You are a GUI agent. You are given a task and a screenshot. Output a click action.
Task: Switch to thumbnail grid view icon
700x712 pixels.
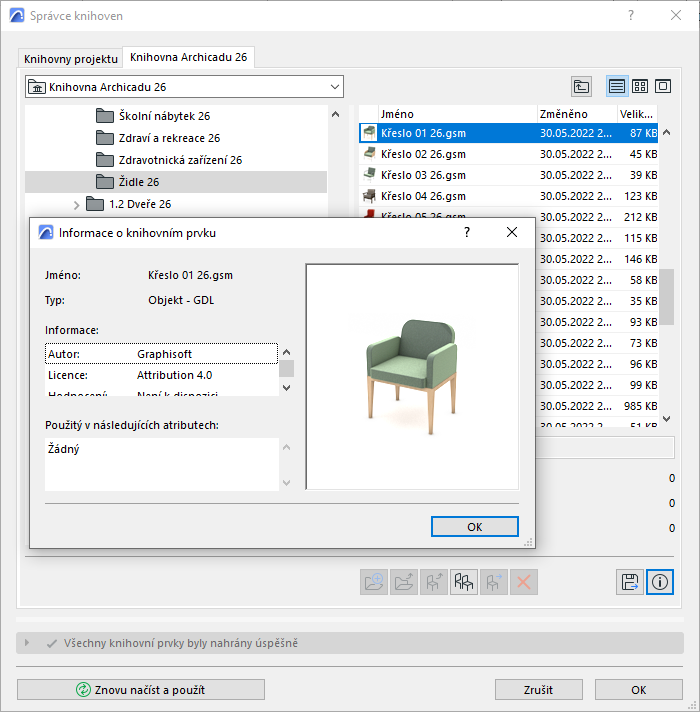[x=640, y=86]
